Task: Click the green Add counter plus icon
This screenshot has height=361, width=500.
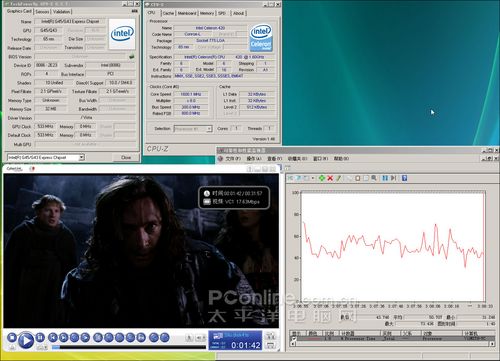Action: tap(322, 178)
